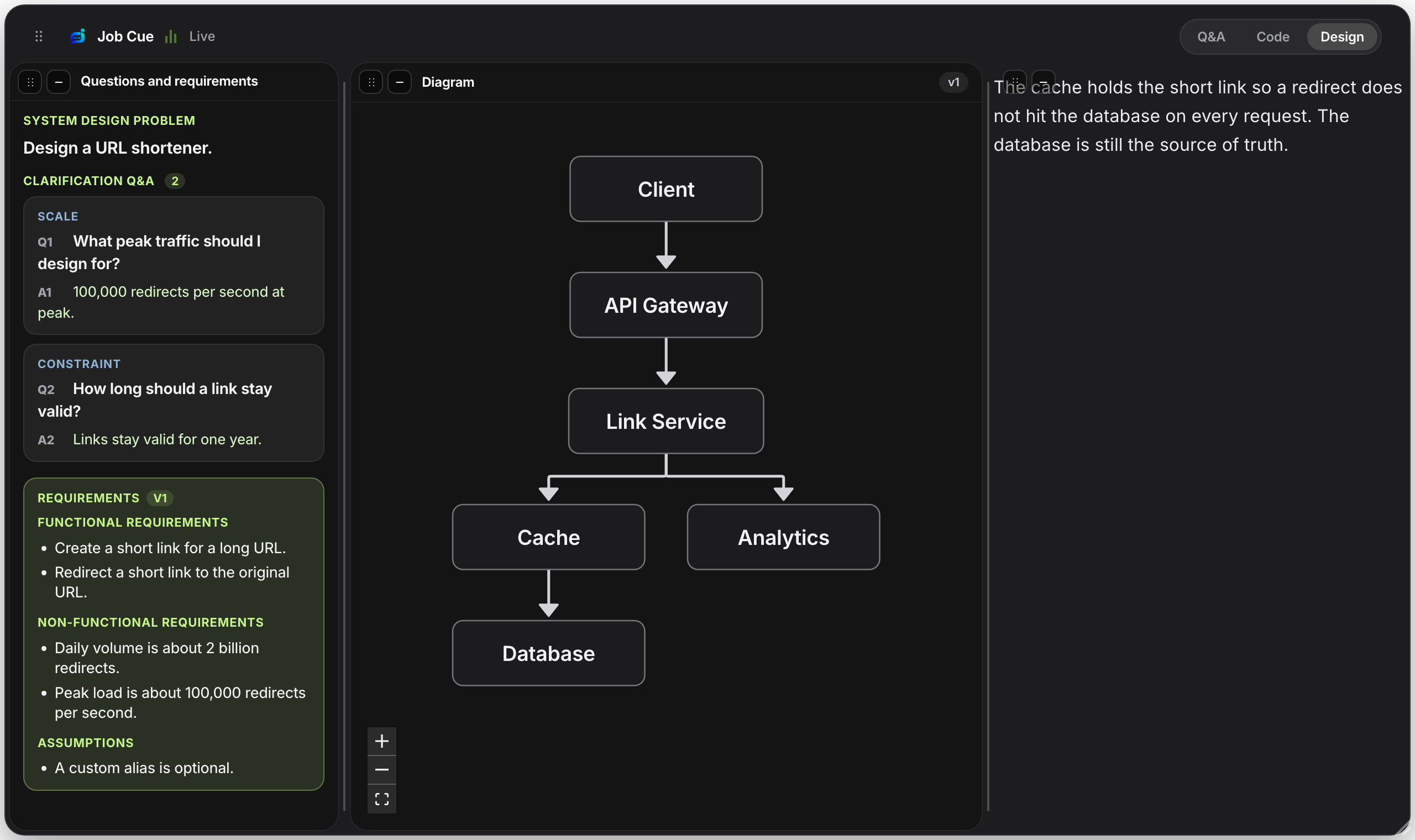Click the question 'What peak traffic should I design for?'
Image resolution: width=1415 pixels, height=840 pixels.
(x=149, y=253)
